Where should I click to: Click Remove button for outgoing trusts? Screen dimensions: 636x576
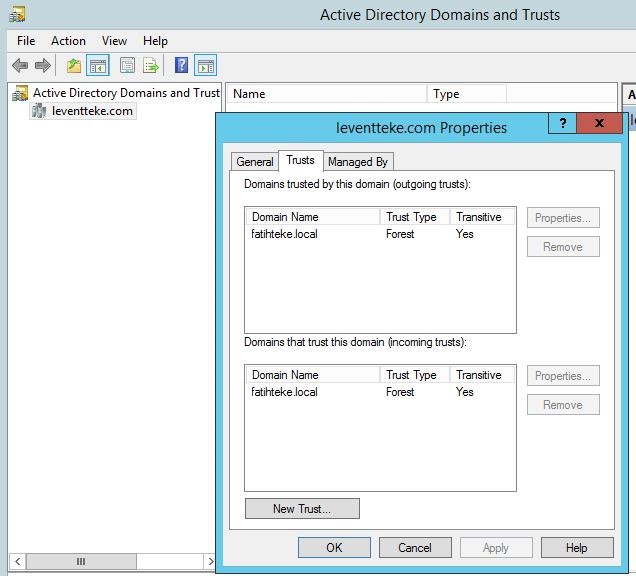(x=563, y=247)
